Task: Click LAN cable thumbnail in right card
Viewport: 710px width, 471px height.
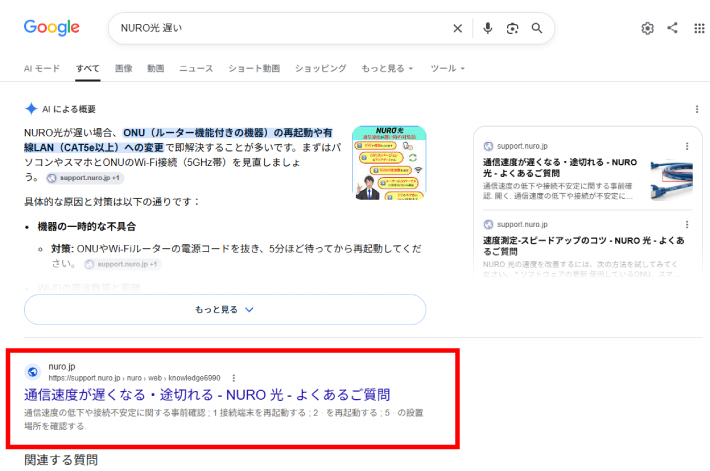Action: pos(672,180)
